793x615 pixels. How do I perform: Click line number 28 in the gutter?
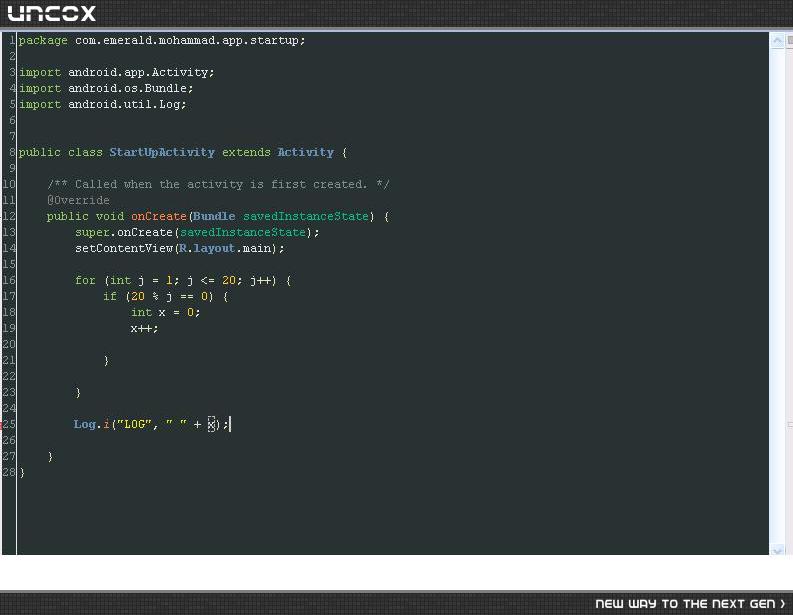(9, 472)
